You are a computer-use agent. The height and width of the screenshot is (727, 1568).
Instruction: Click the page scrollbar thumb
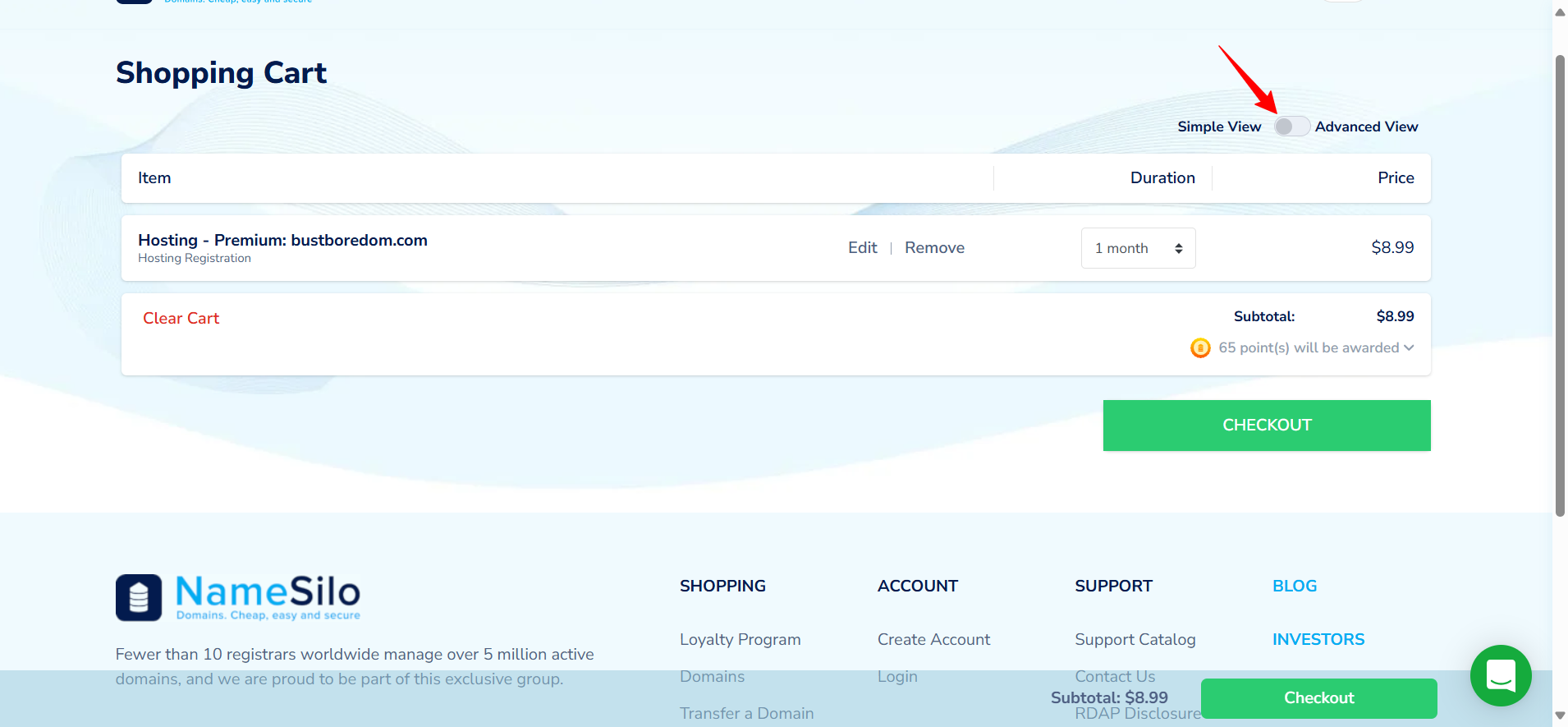click(1560, 286)
